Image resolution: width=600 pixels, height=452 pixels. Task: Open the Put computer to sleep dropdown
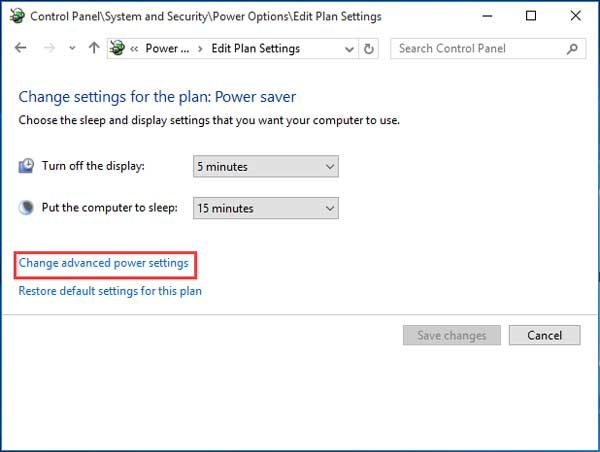tap(265, 208)
